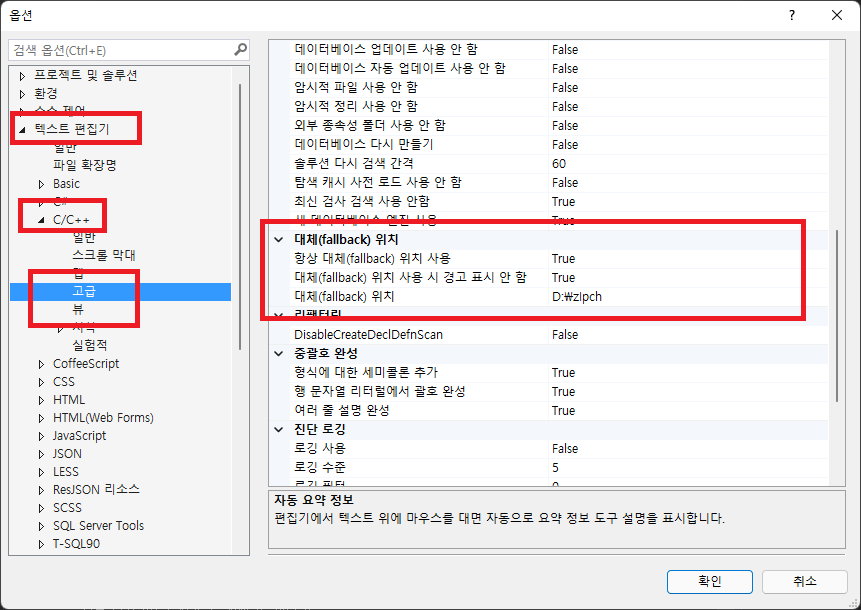Select 암시적 파일 사용 안 함 row
Viewport: 861px width, 610px height.
[x=560, y=88]
